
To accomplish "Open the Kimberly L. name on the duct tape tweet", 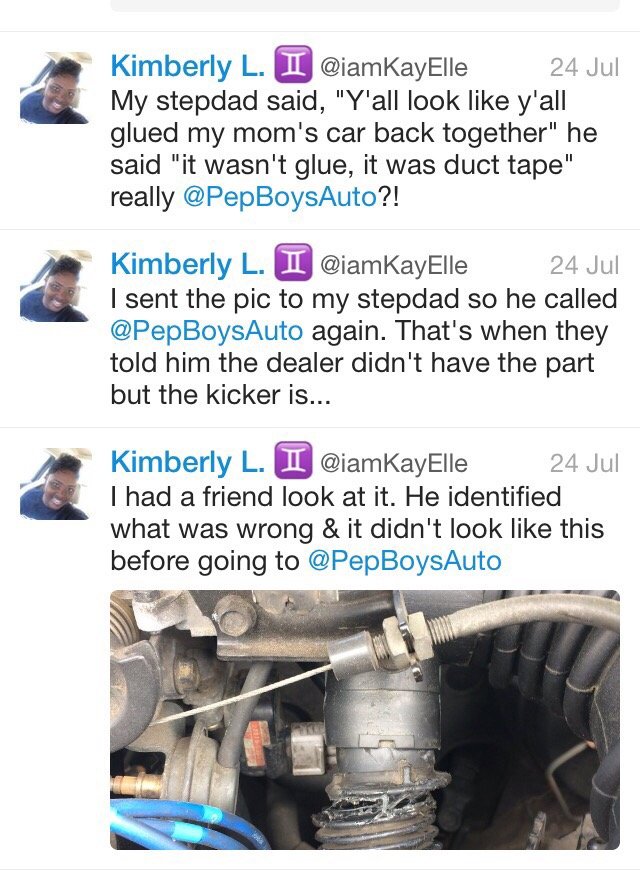I will [188, 67].
